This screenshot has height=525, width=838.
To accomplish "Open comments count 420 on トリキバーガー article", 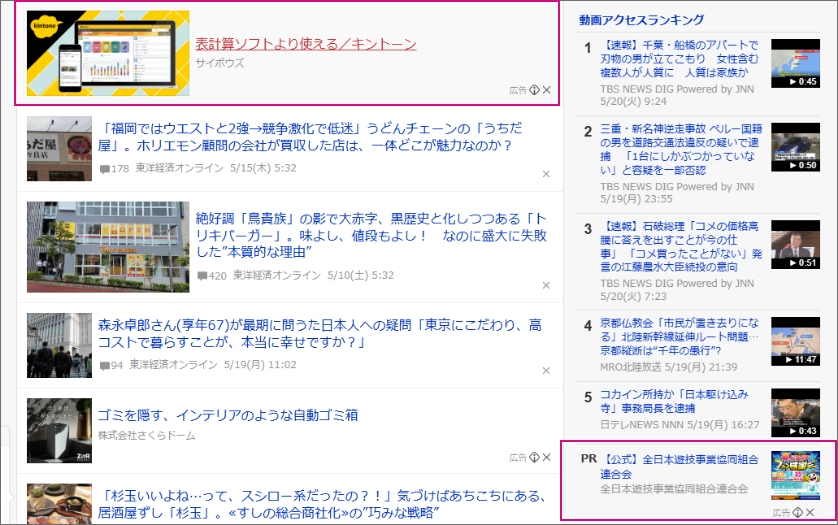I will click(212, 276).
